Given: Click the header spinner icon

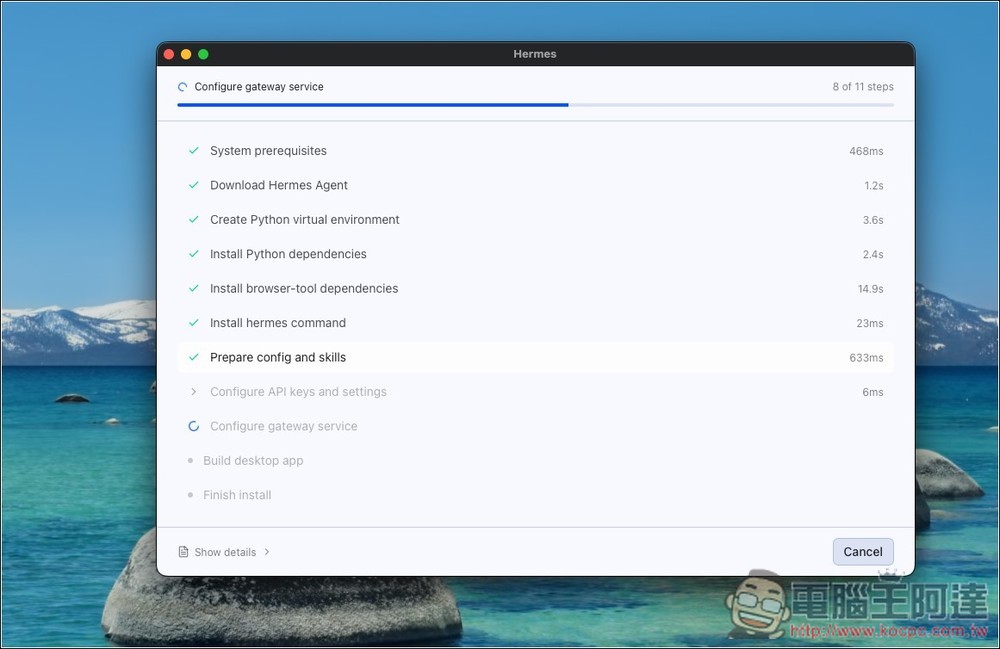Looking at the screenshot, I should (x=182, y=87).
